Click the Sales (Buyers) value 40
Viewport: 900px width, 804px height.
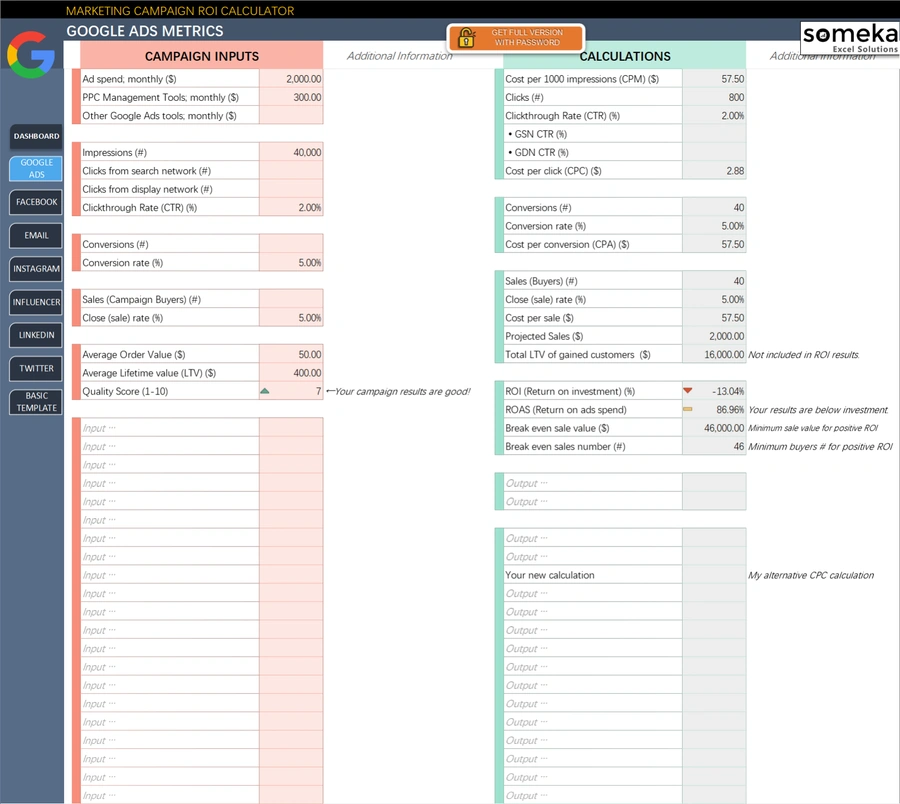(x=714, y=281)
